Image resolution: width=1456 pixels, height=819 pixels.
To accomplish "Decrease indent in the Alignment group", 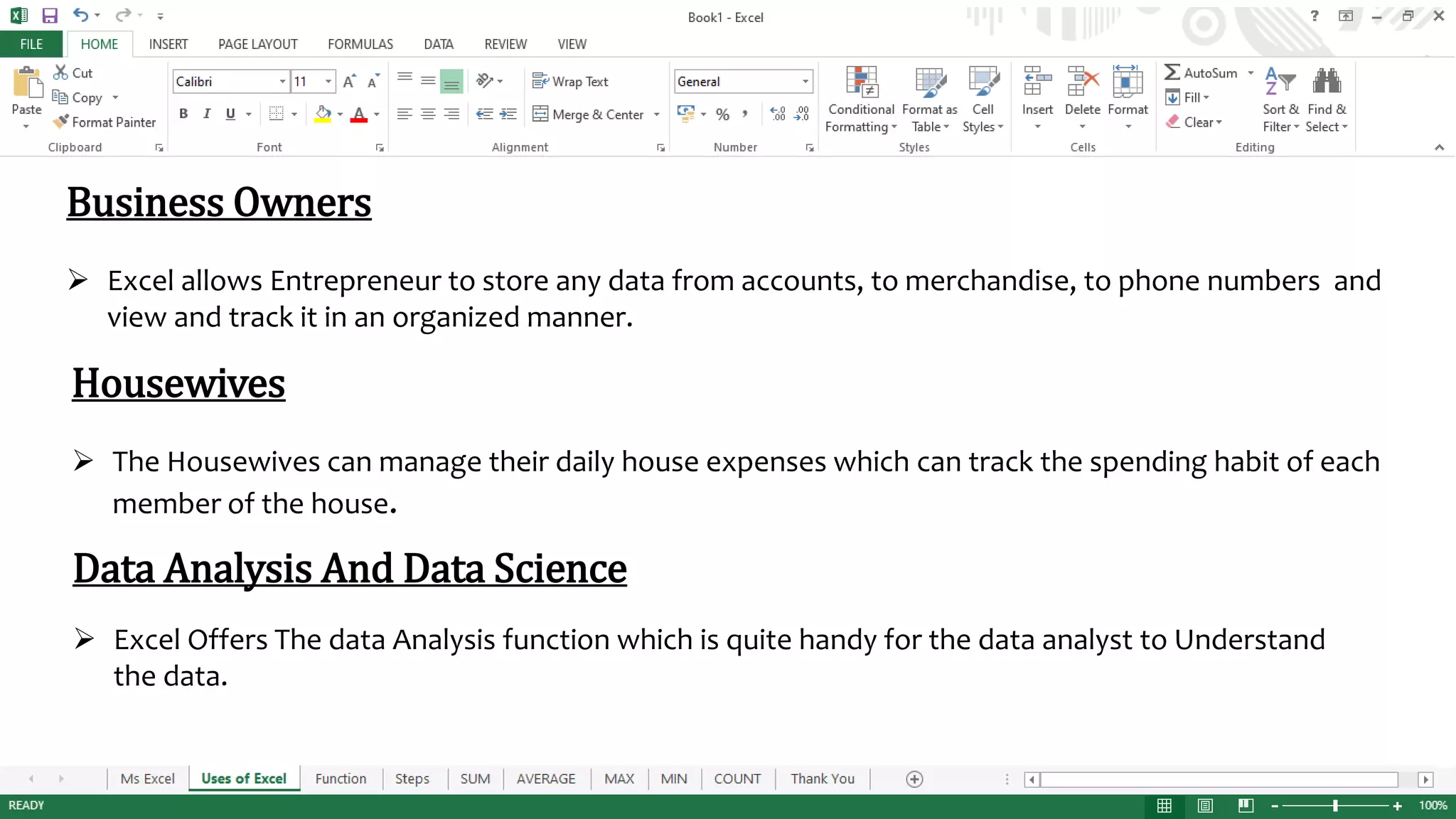I will [485, 114].
